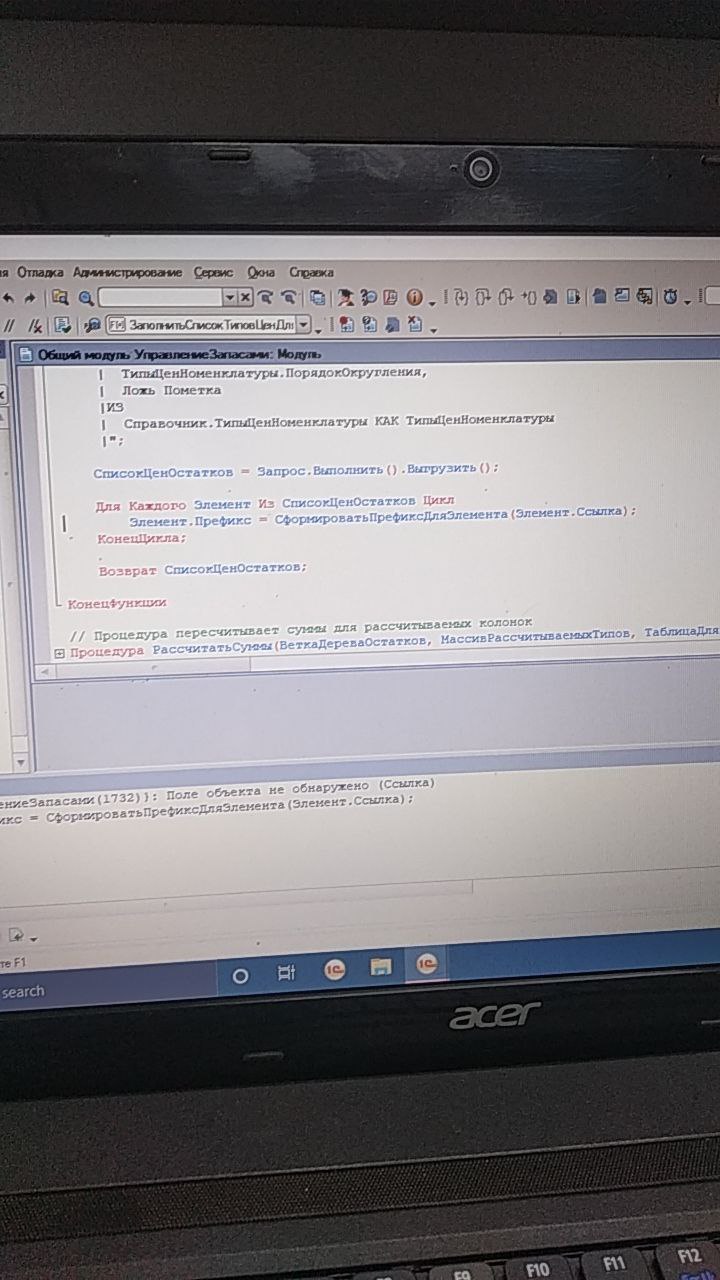Open File Explorer from the taskbar
Image resolution: width=720 pixels, height=1280 pixels.
pos(380,967)
